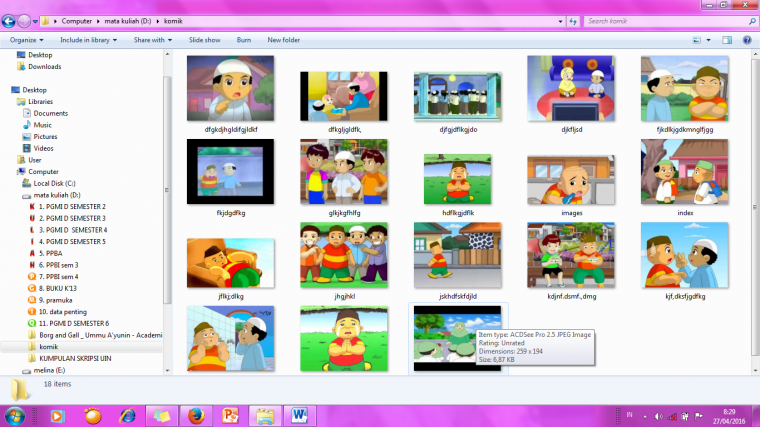This screenshot has height=427, width=760.
Task: Click Computer in address breadcrumb
Action: pyautogui.click(x=77, y=21)
